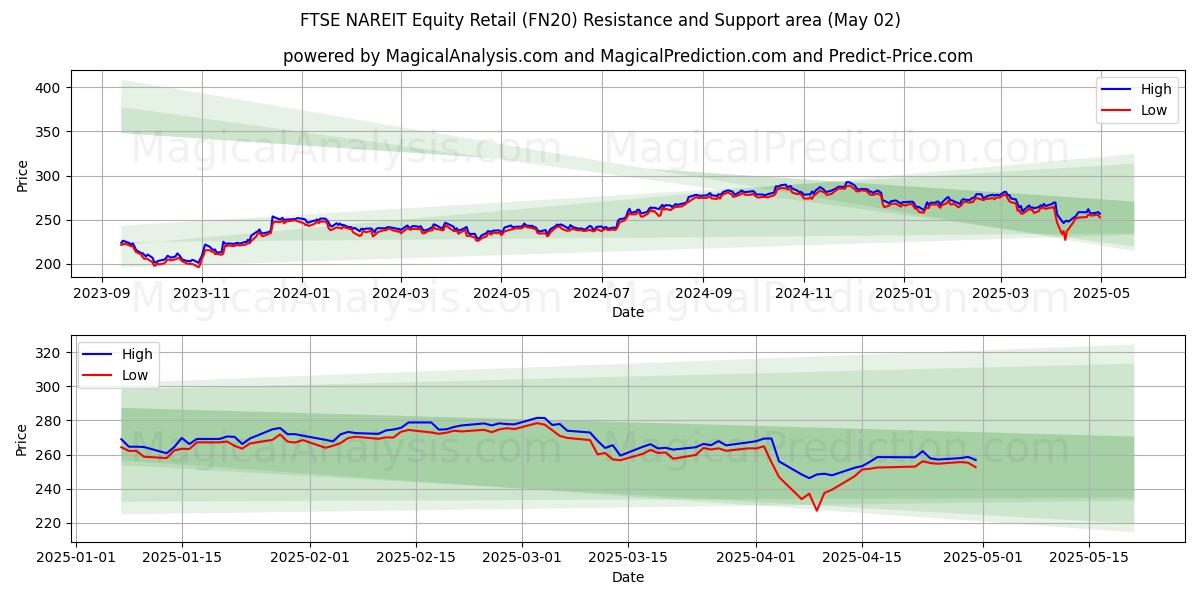Click the '350' y-axis value on top chart

[50, 132]
